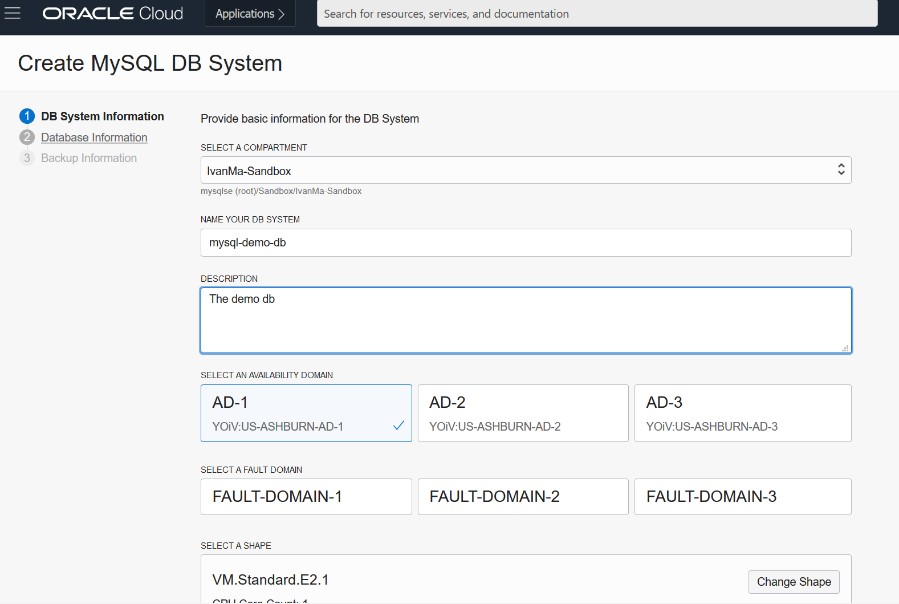Choose FAULT-DOMAIN-3

(742, 496)
